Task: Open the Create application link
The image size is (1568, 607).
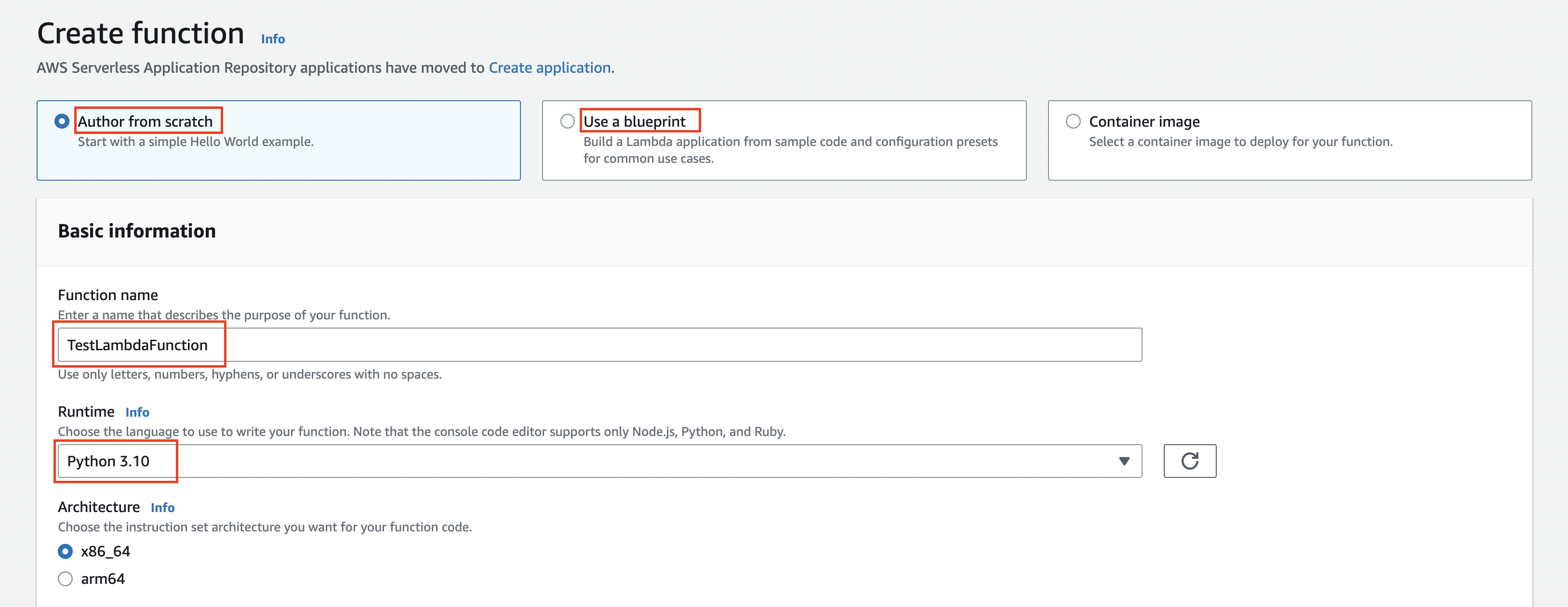Action: tap(550, 67)
